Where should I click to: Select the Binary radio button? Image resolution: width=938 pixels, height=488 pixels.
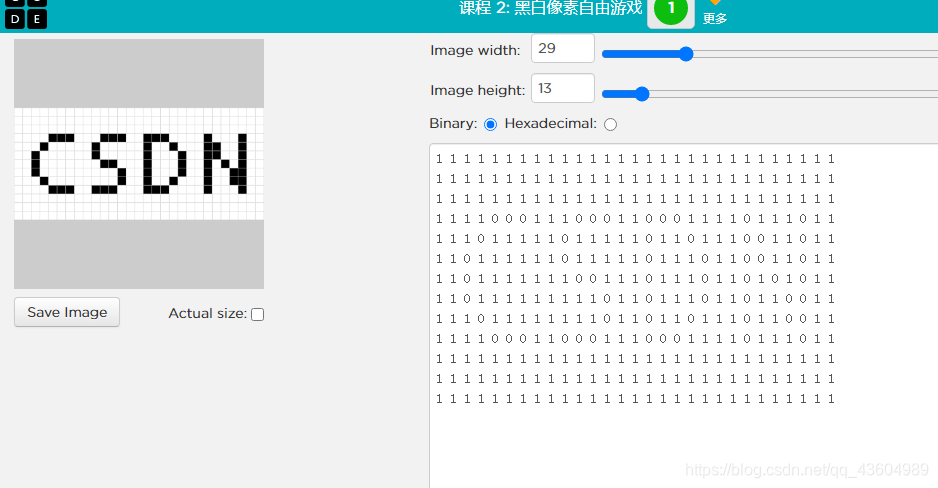click(x=491, y=124)
